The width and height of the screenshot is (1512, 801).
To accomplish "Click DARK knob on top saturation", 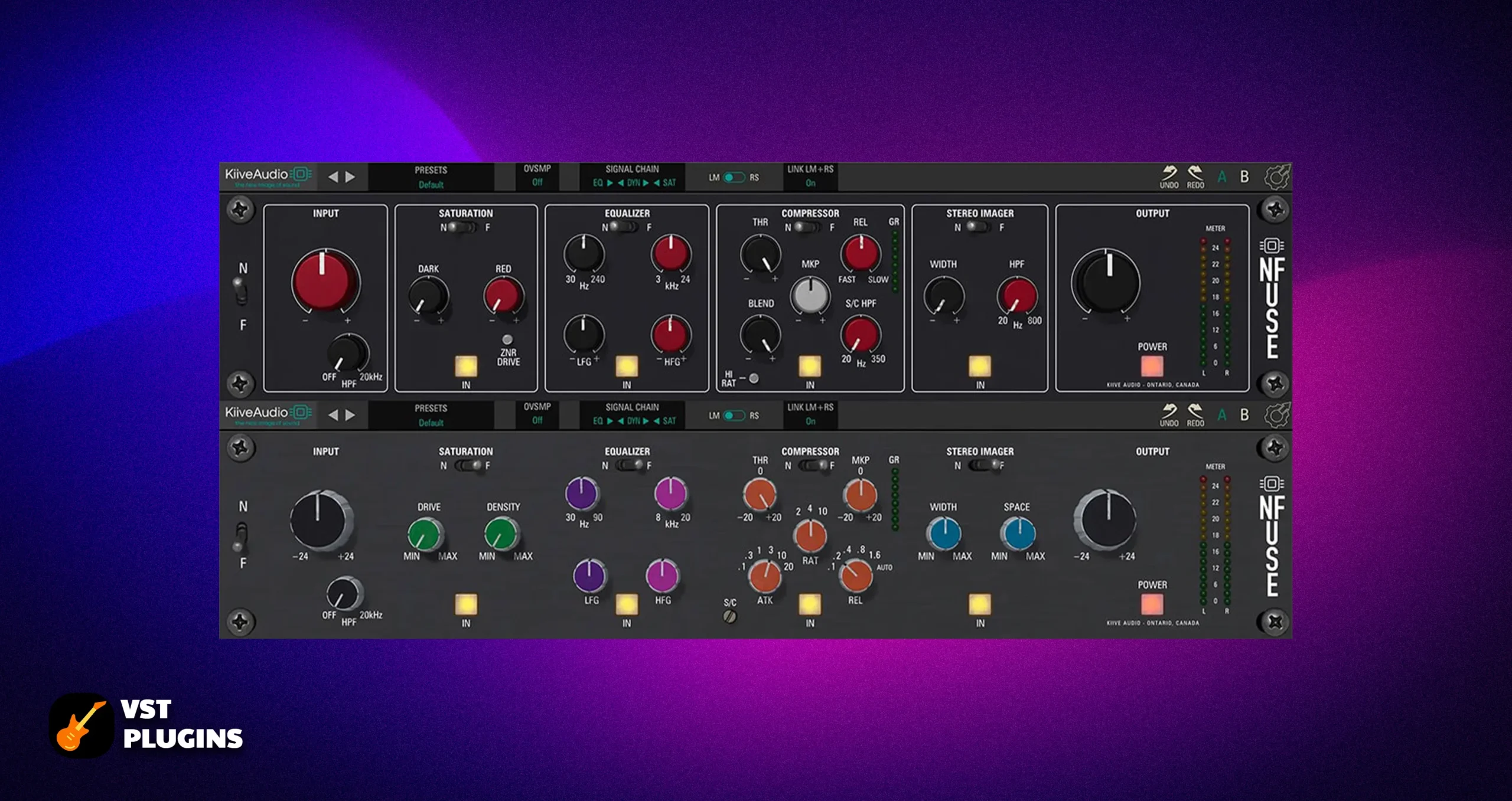I will (428, 296).
